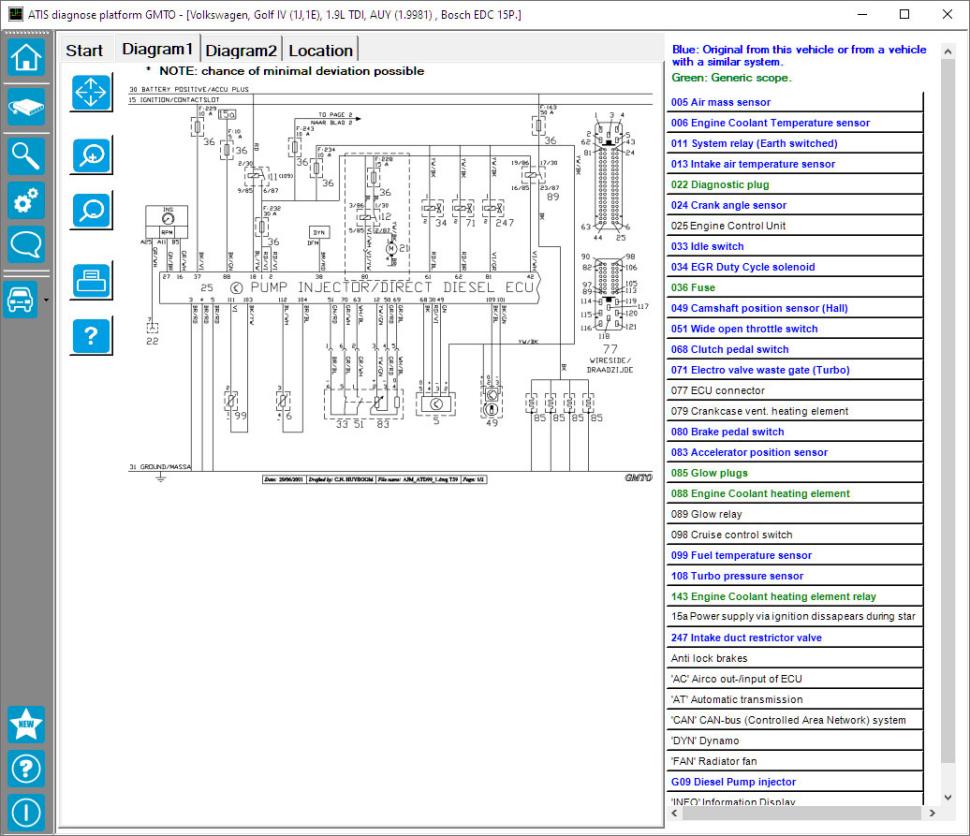Select 077 ECU connector row
Screen dimensions: 970x836
pos(794,390)
